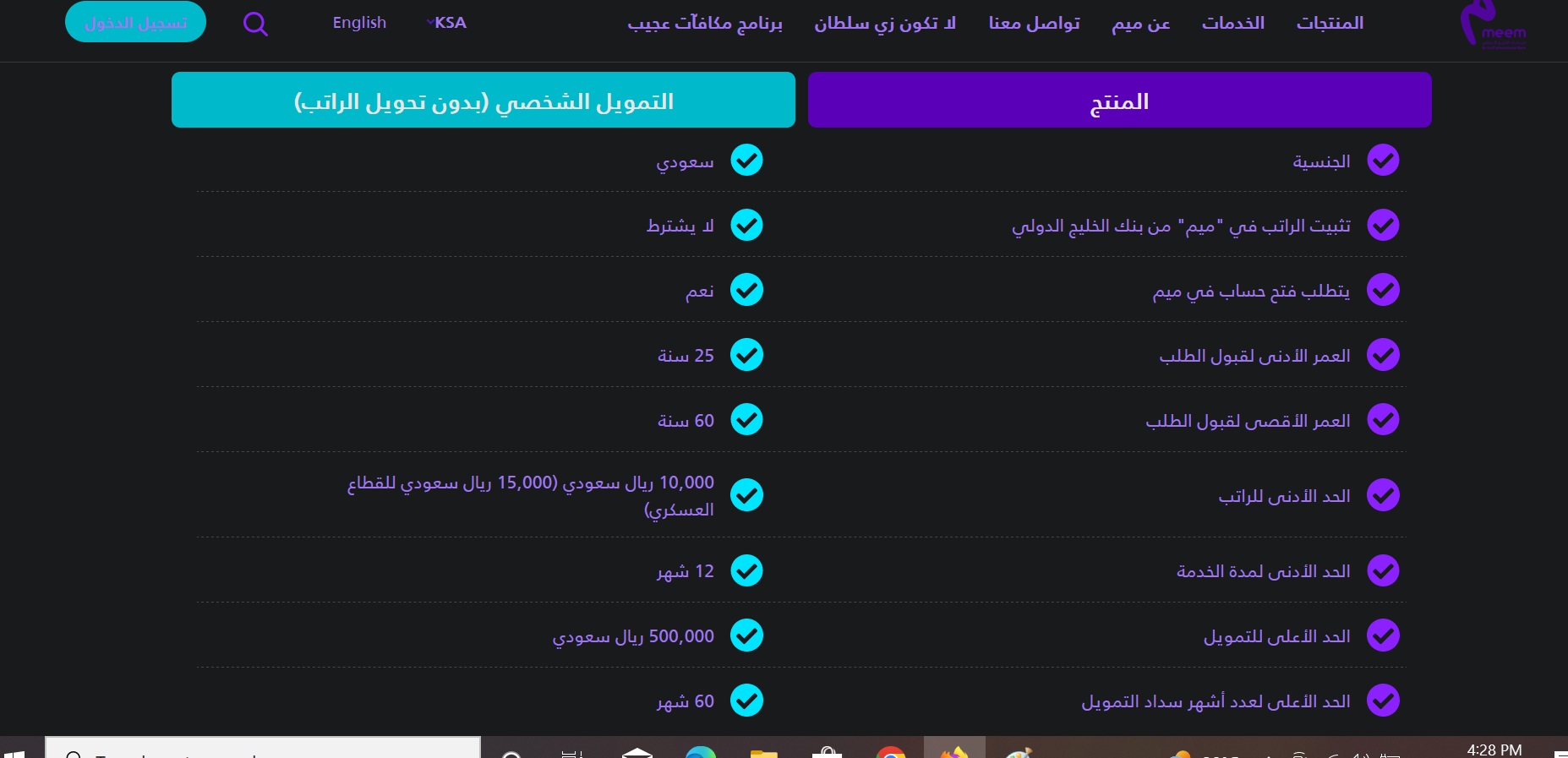The height and width of the screenshot is (758, 1568).
Task: Click the taskbar clock showing 4:28 PM
Action: (1494, 750)
